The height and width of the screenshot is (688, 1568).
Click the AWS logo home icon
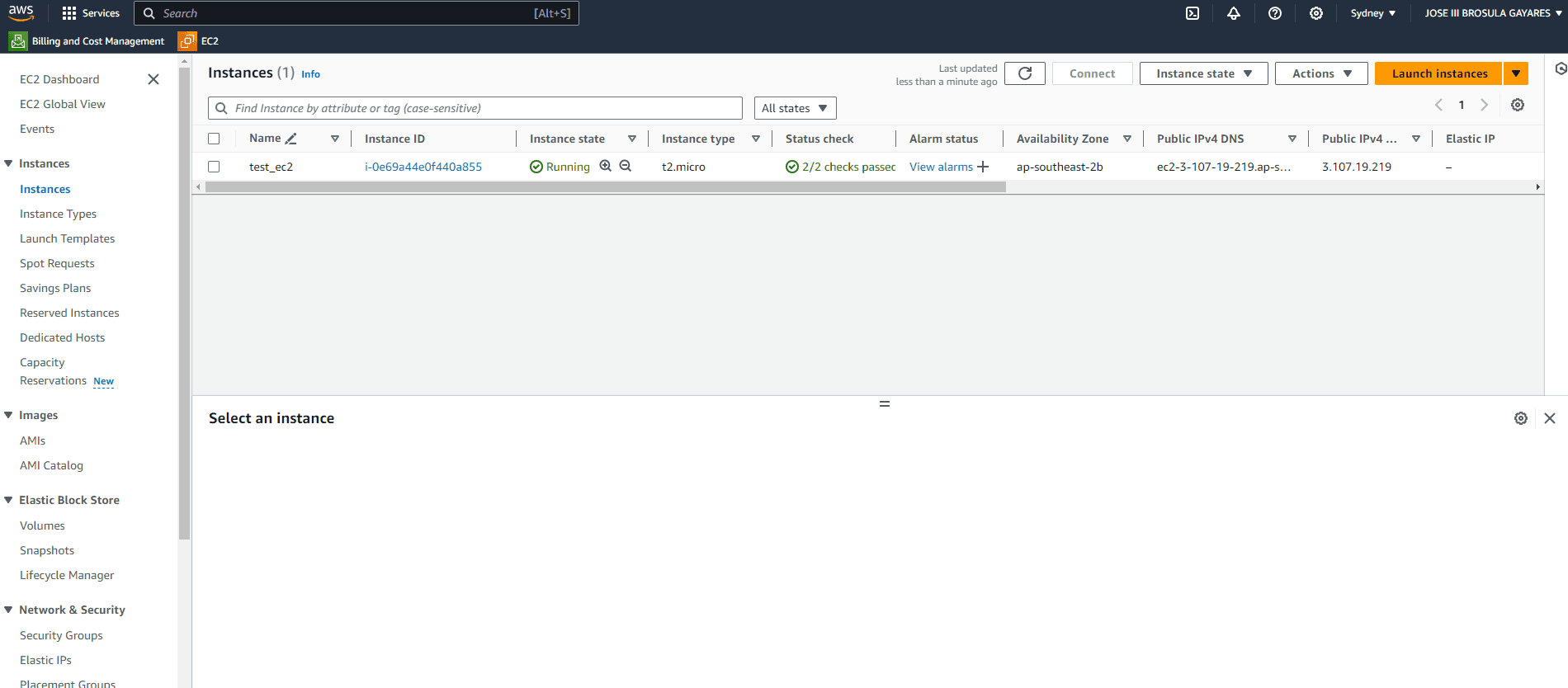pyautogui.click(x=21, y=12)
